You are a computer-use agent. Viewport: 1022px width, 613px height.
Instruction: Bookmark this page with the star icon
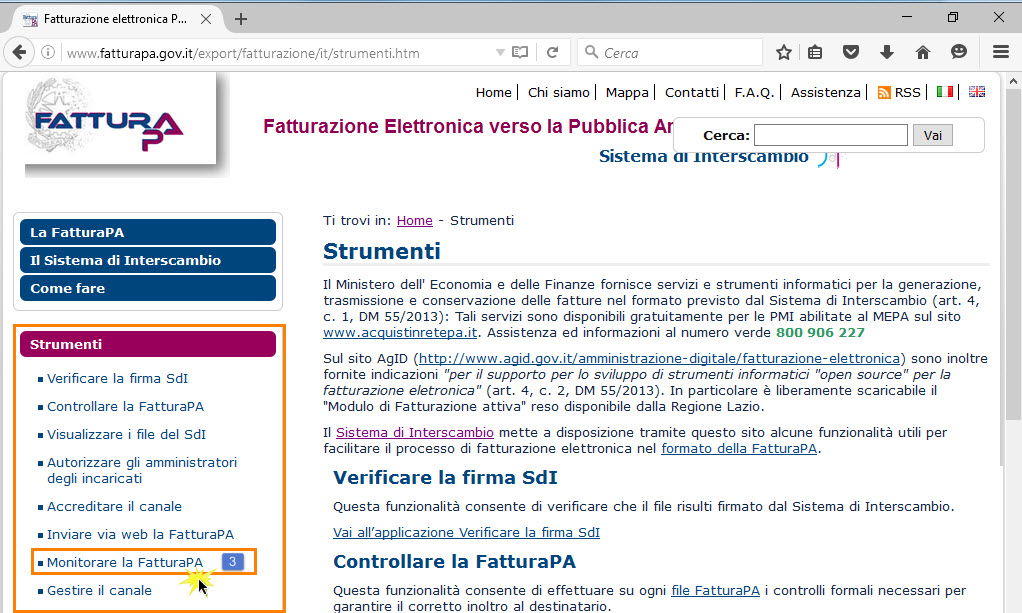pos(783,52)
